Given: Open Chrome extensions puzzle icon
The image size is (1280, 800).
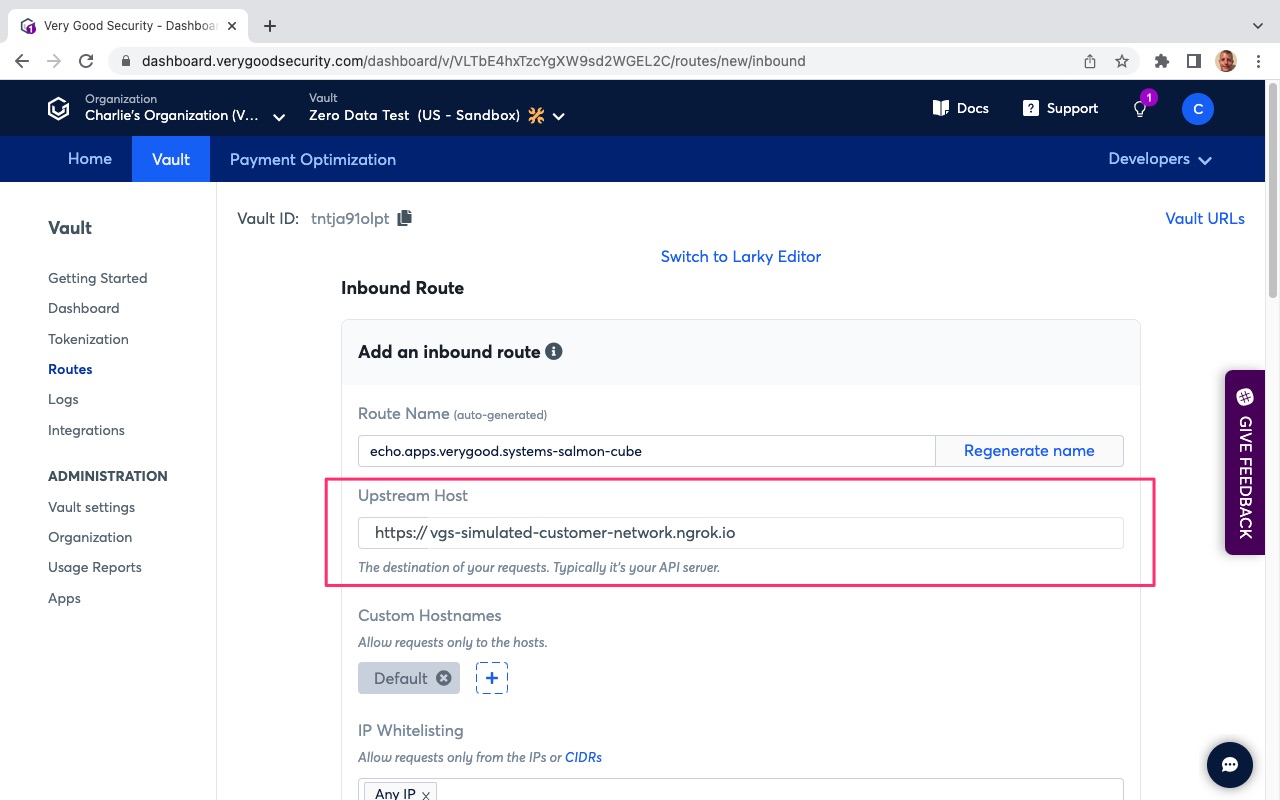Looking at the screenshot, I should click(x=1161, y=61).
